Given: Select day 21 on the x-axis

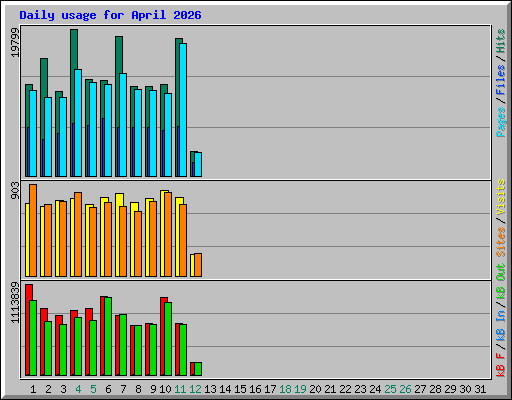Looking at the screenshot, I should click(330, 389).
